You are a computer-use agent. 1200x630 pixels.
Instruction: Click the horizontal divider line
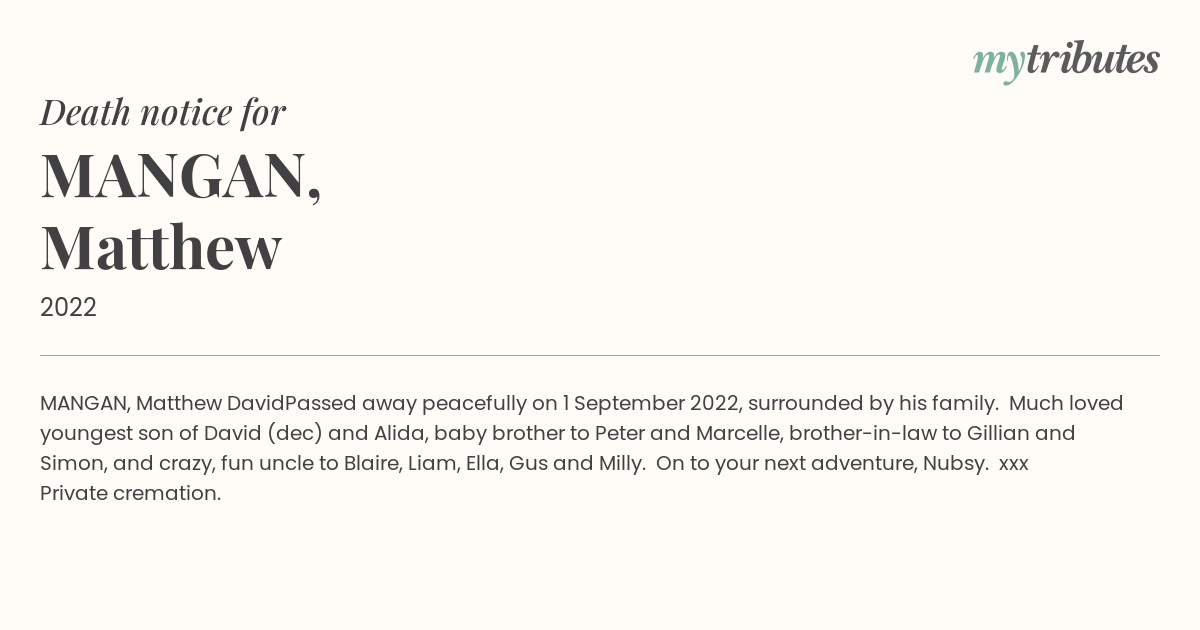coord(600,355)
